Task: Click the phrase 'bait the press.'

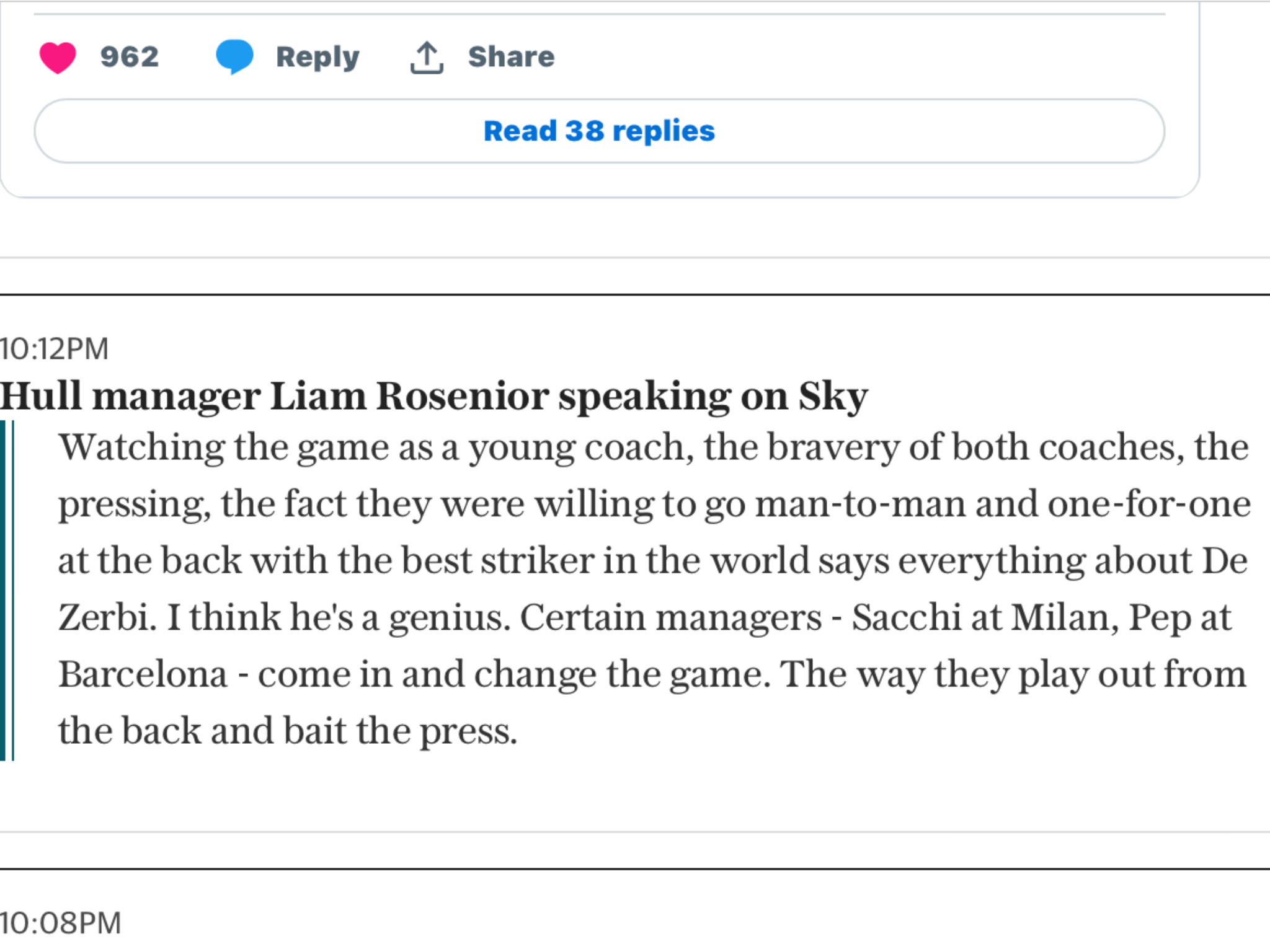Action: click(x=401, y=731)
